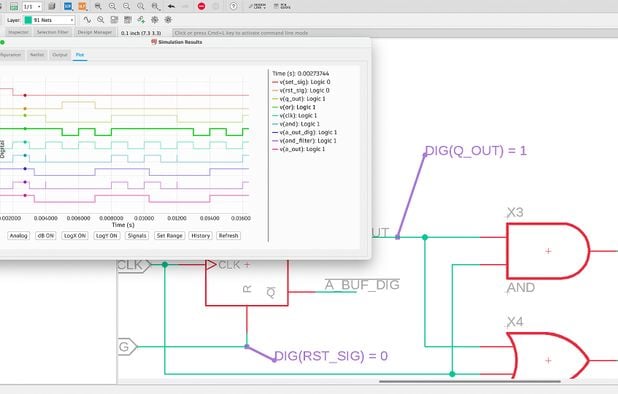618x394 pixels.
Task: Click the command line input field
Action: 394,33
